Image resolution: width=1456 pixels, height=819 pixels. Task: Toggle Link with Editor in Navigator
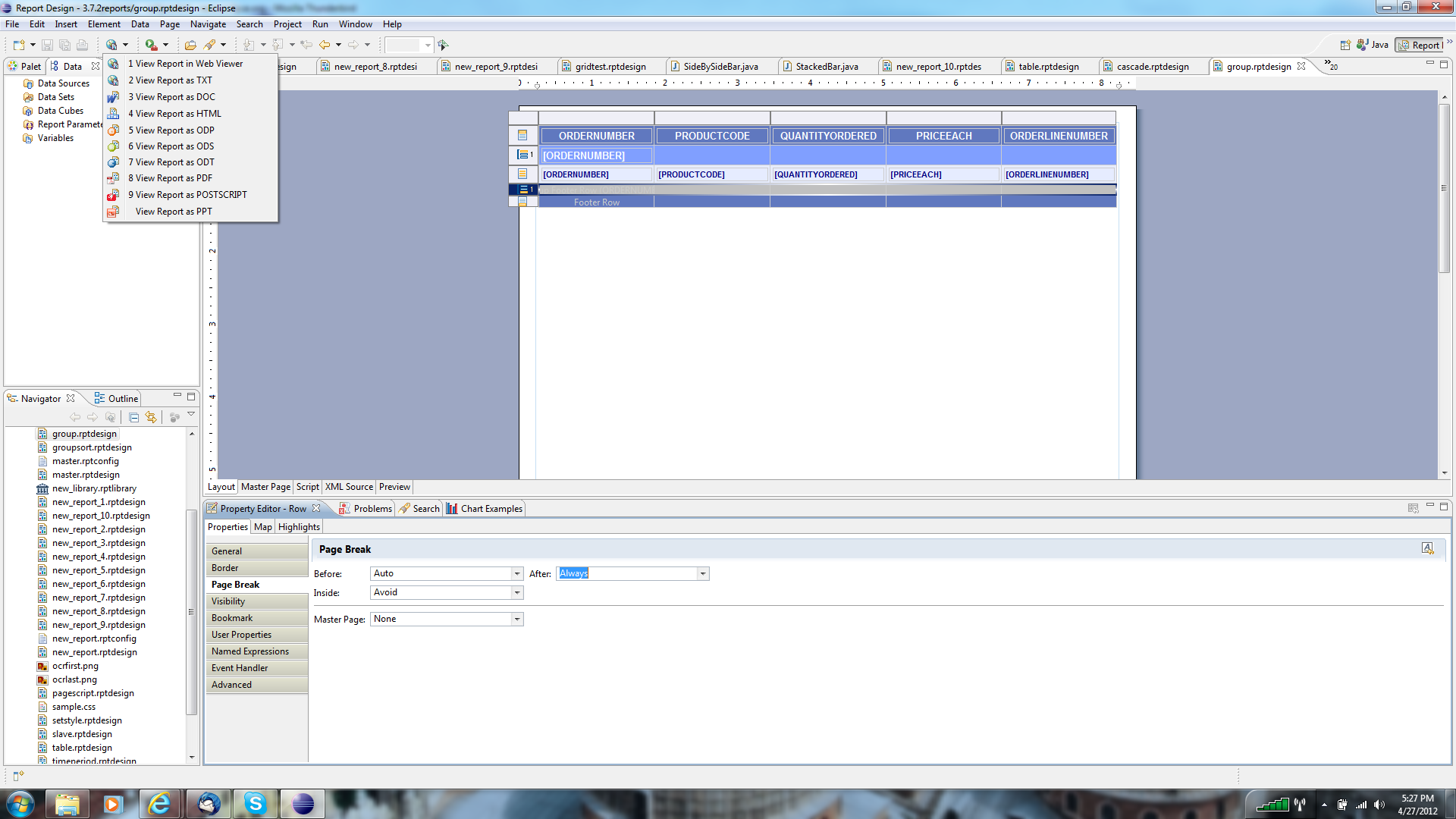151,417
